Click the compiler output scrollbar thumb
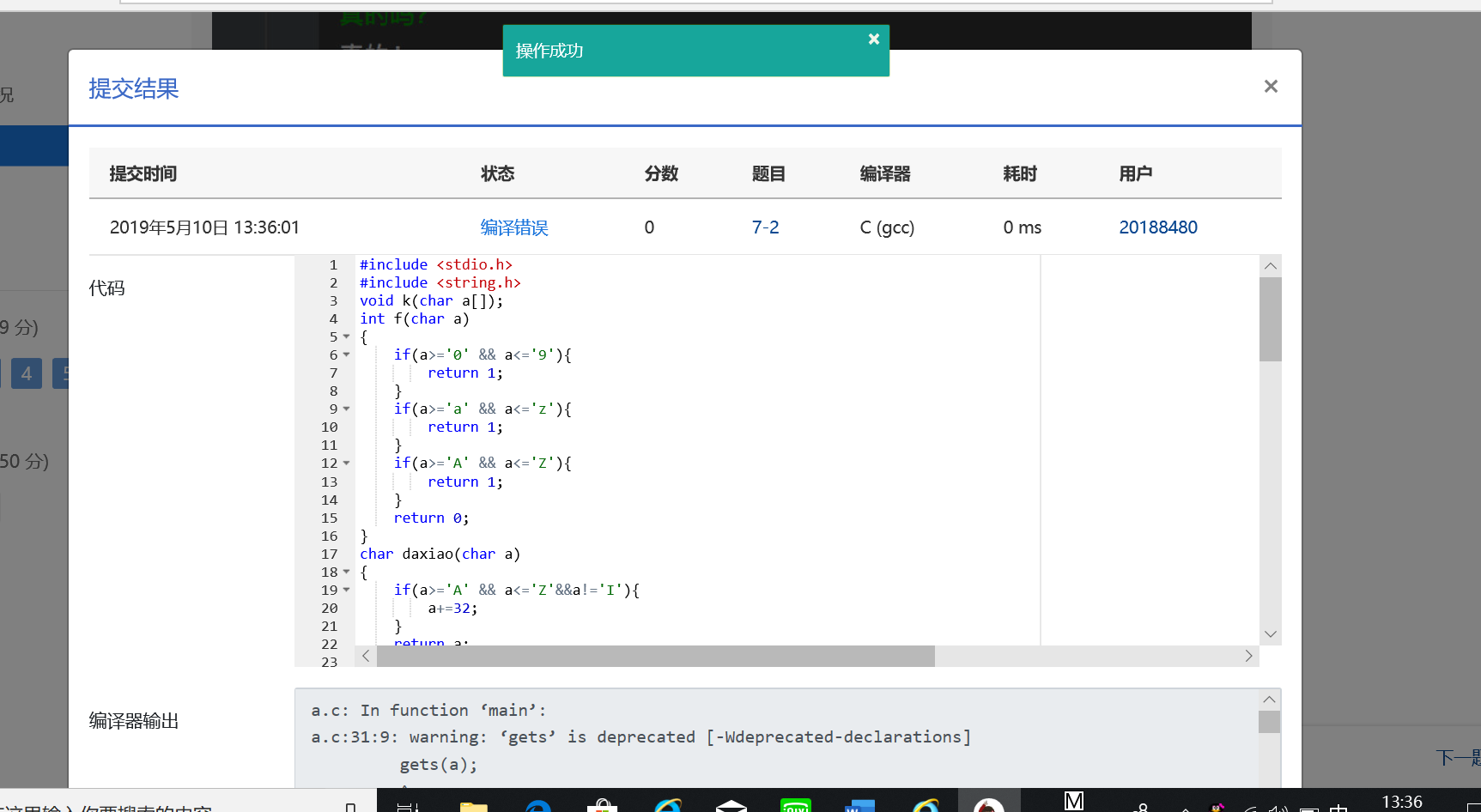The height and width of the screenshot is (812, 1481). click(1269, 722)
